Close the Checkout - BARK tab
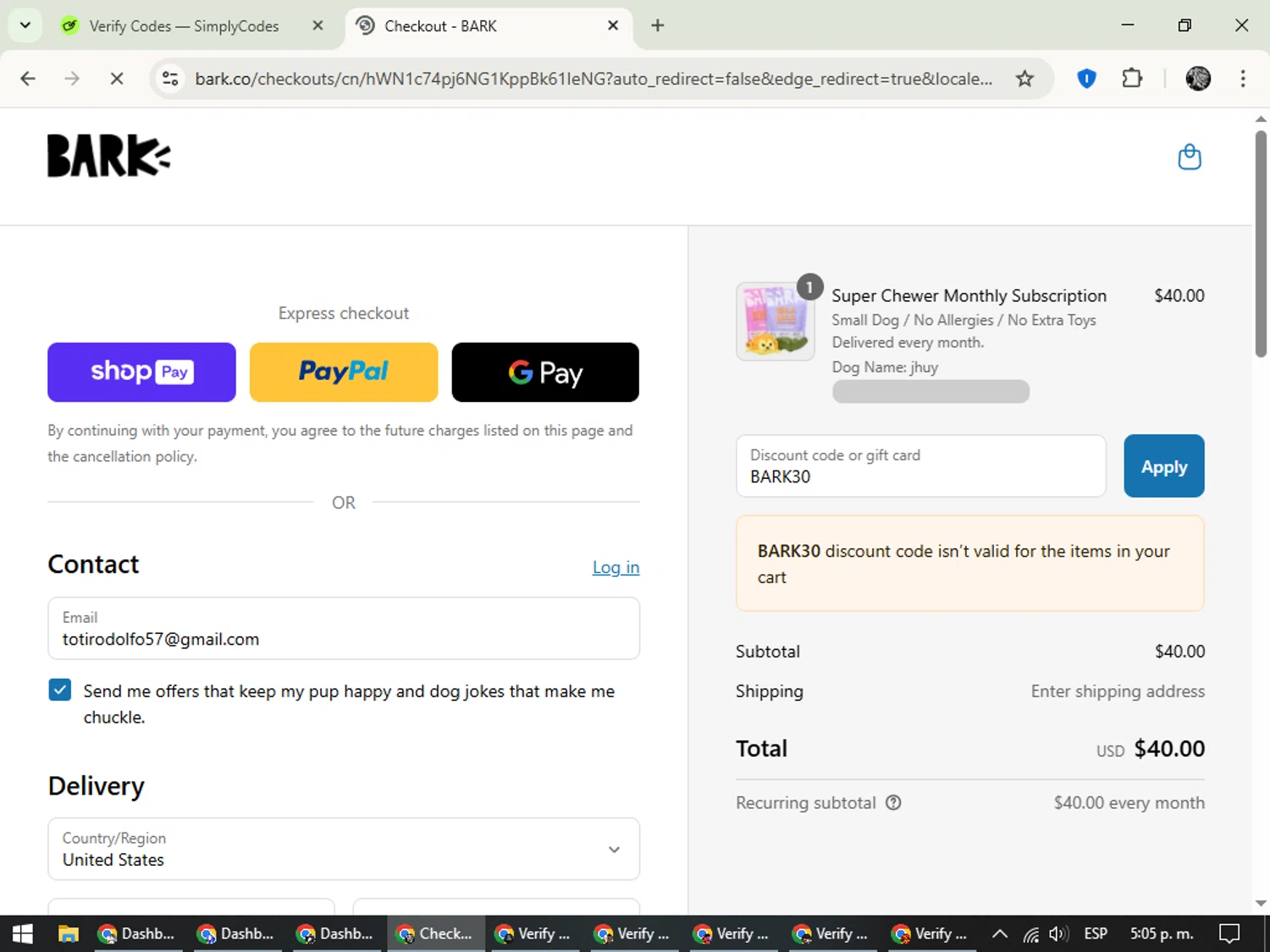Viewport: 1270px width, 952px height. pos(613,25)
